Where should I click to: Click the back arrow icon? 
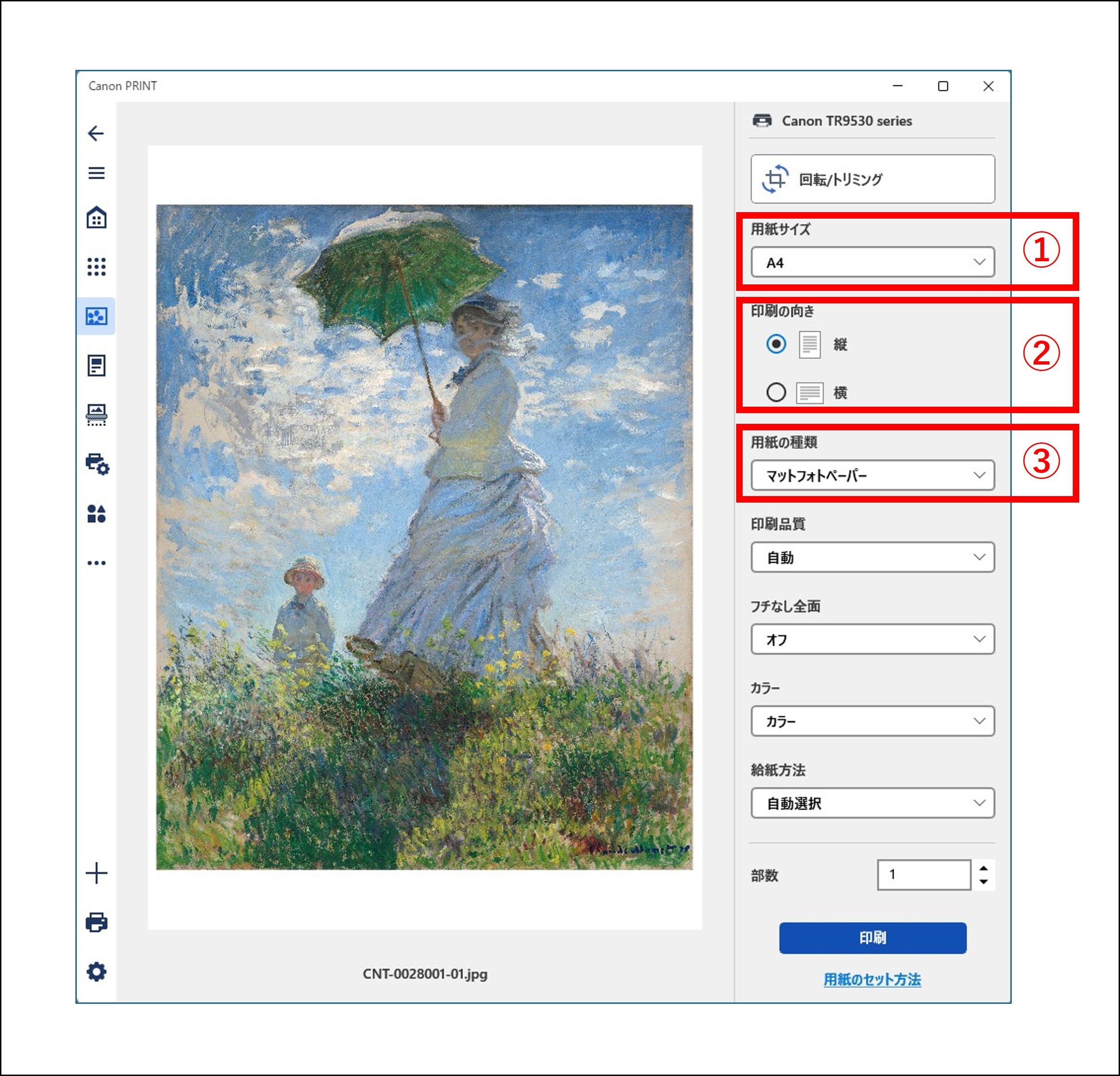[96, 133]
